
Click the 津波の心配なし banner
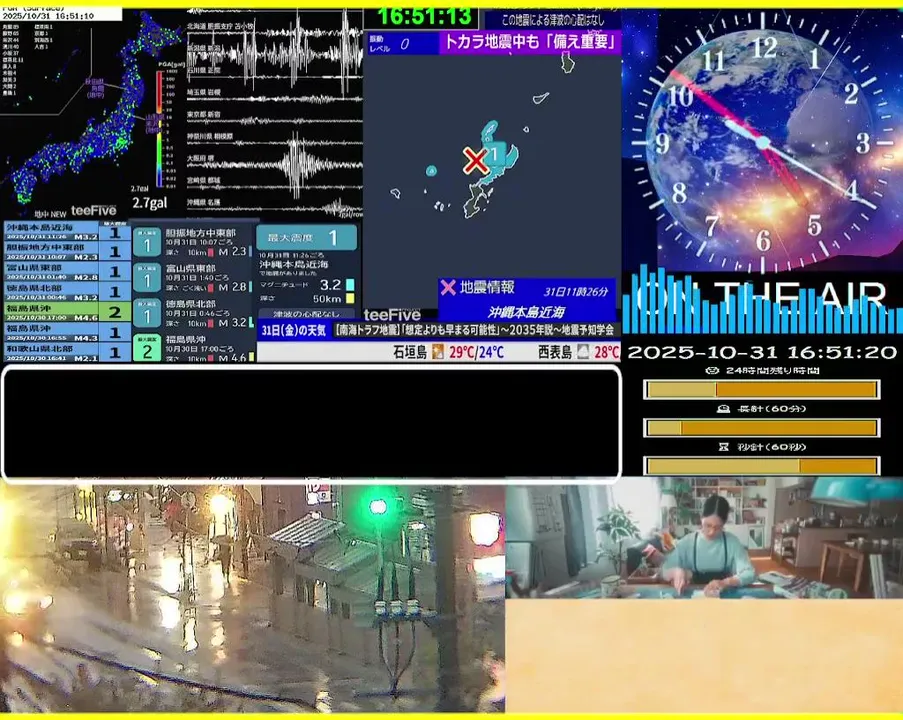(x=306, y=314)
